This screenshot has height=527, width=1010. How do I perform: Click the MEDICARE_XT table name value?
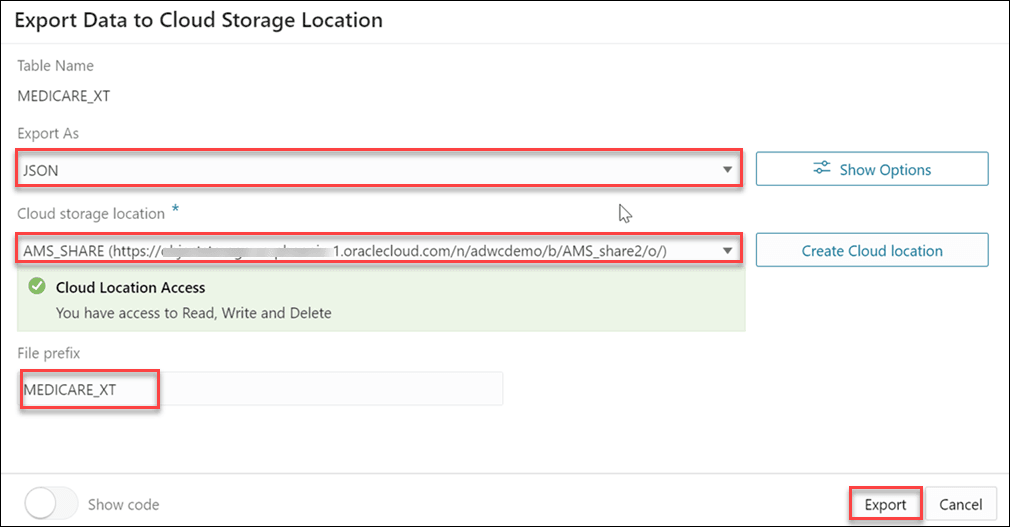coord(59,97)
